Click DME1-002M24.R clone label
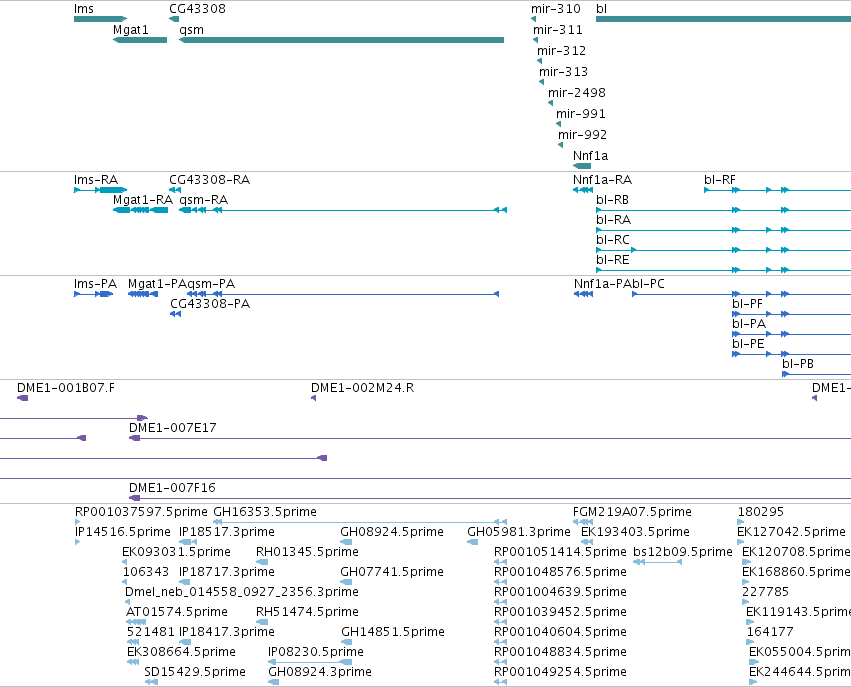This screenshot has height=687, width=851. click(x=362, y=388)
